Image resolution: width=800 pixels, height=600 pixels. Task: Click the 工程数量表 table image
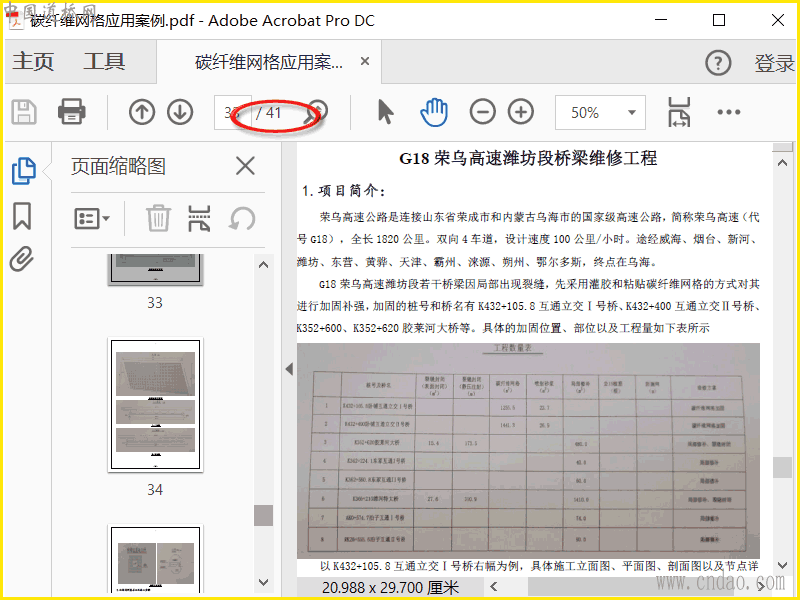coord(529,451)
